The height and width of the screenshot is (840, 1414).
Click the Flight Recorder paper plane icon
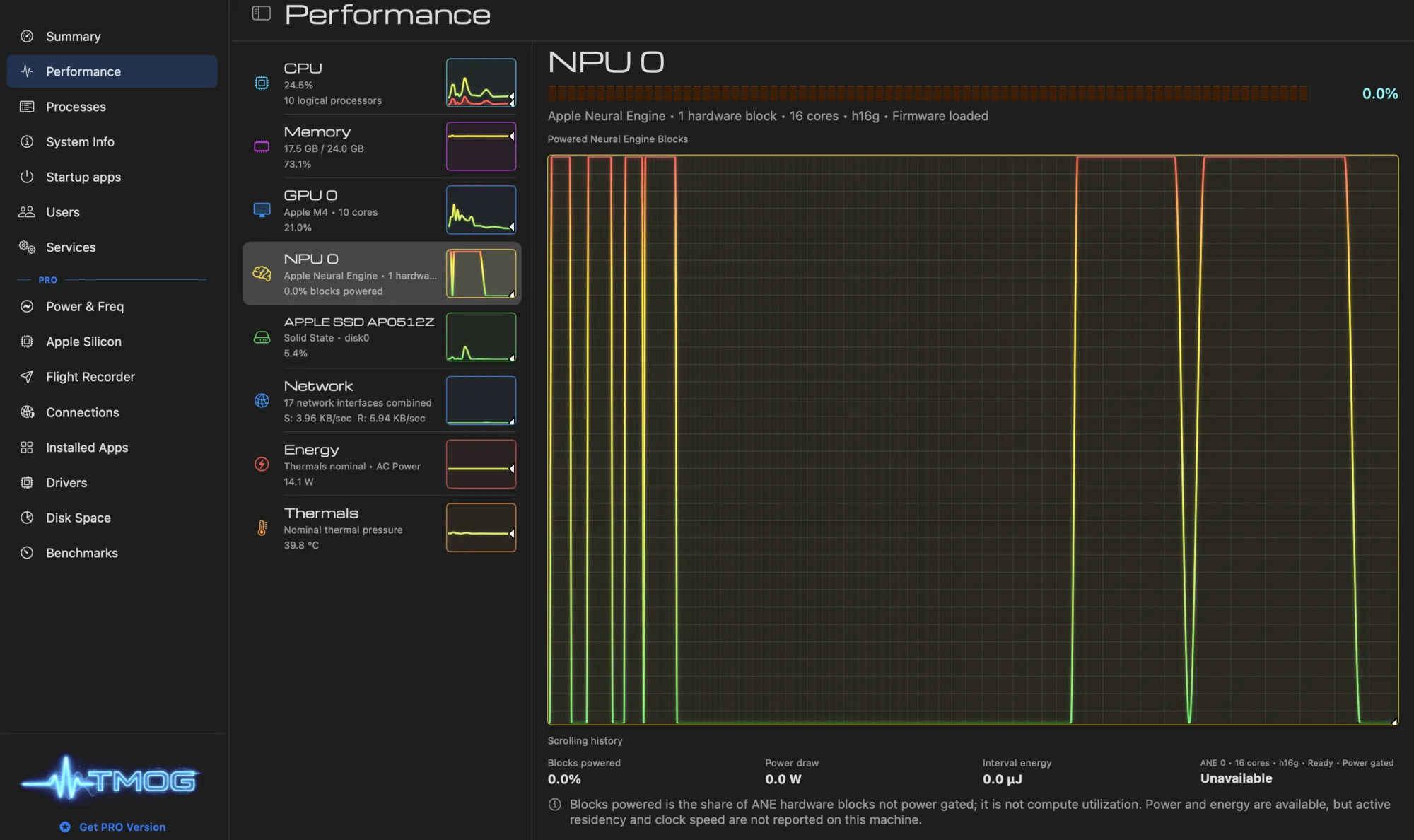(27, 377)
